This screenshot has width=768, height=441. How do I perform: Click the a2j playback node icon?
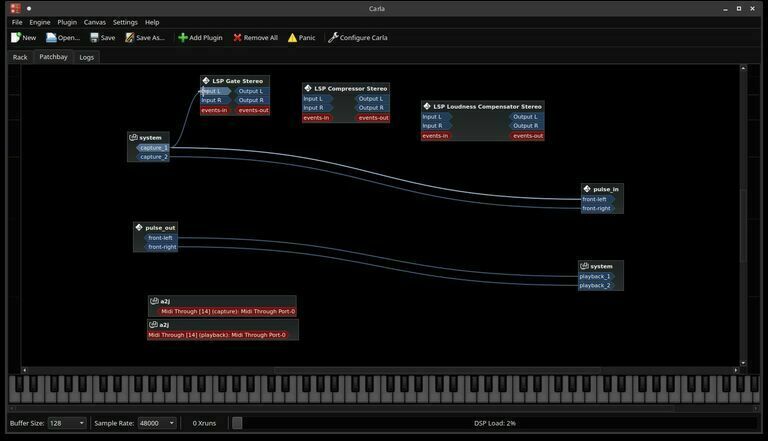153,324
